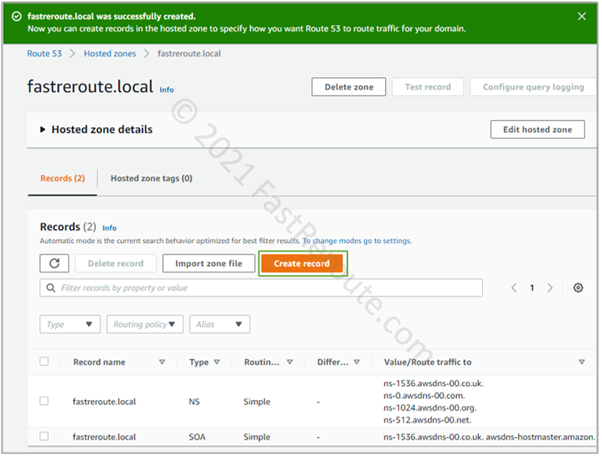The image size is (602, 456).
Task: Sort by Value/Route traffic to column arrow
Action: pyautogui.click(x=582, y=362)
